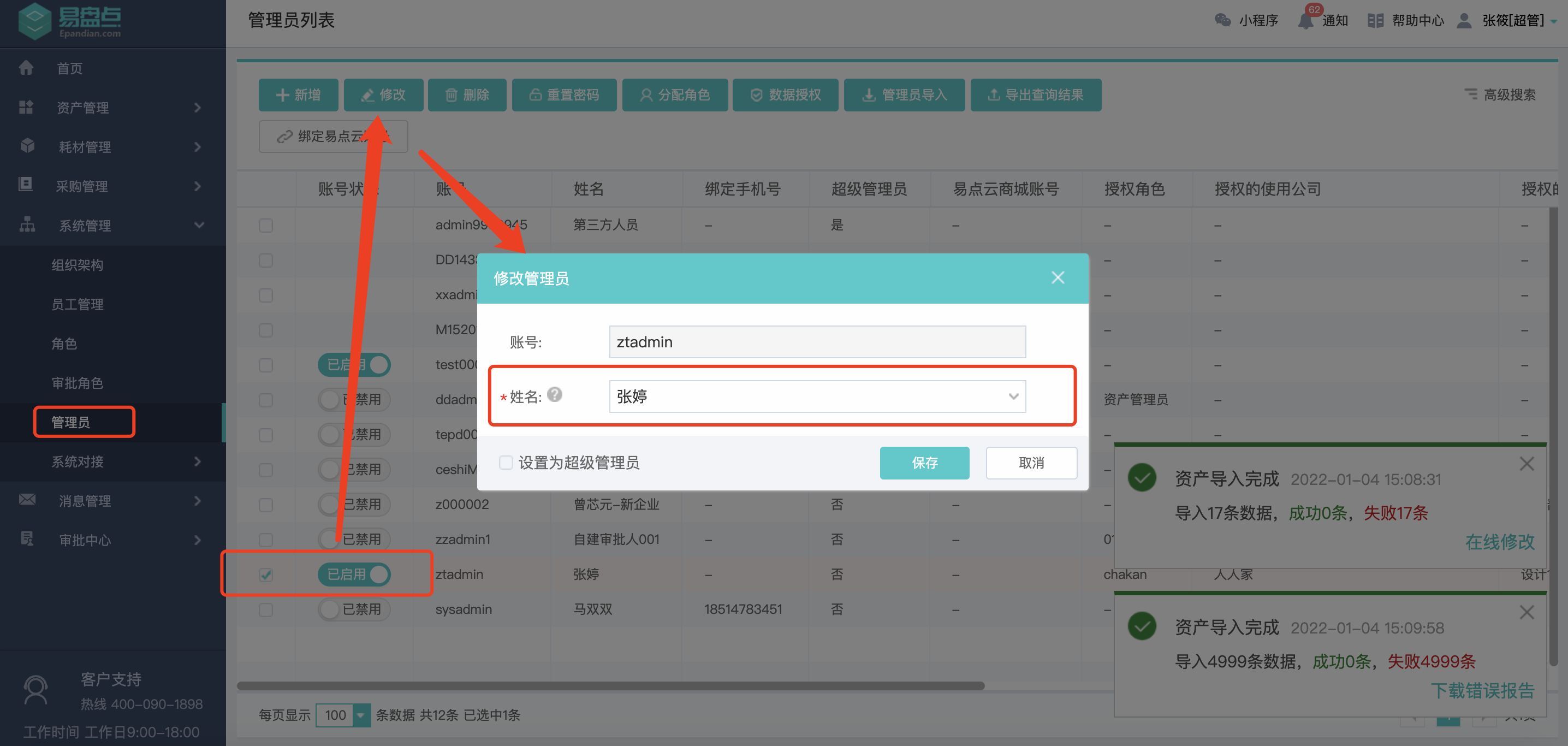Click the help center book icon
The image size is (1568, 746).
point(1375,21)
